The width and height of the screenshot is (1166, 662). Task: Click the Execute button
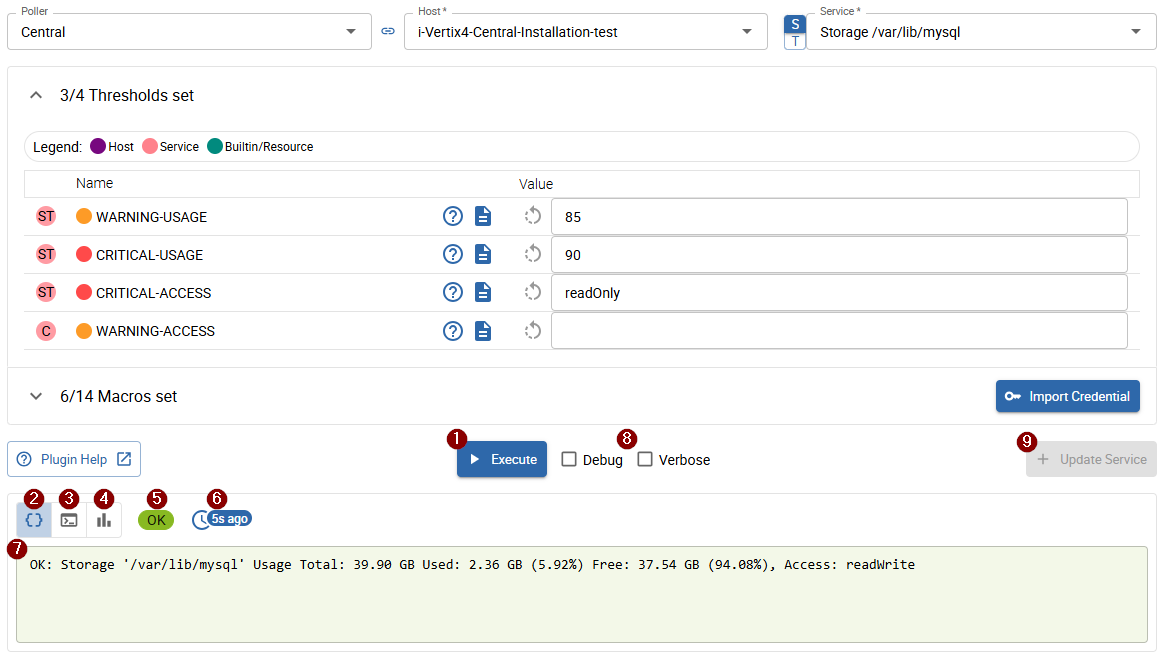[x=502, y=459]
